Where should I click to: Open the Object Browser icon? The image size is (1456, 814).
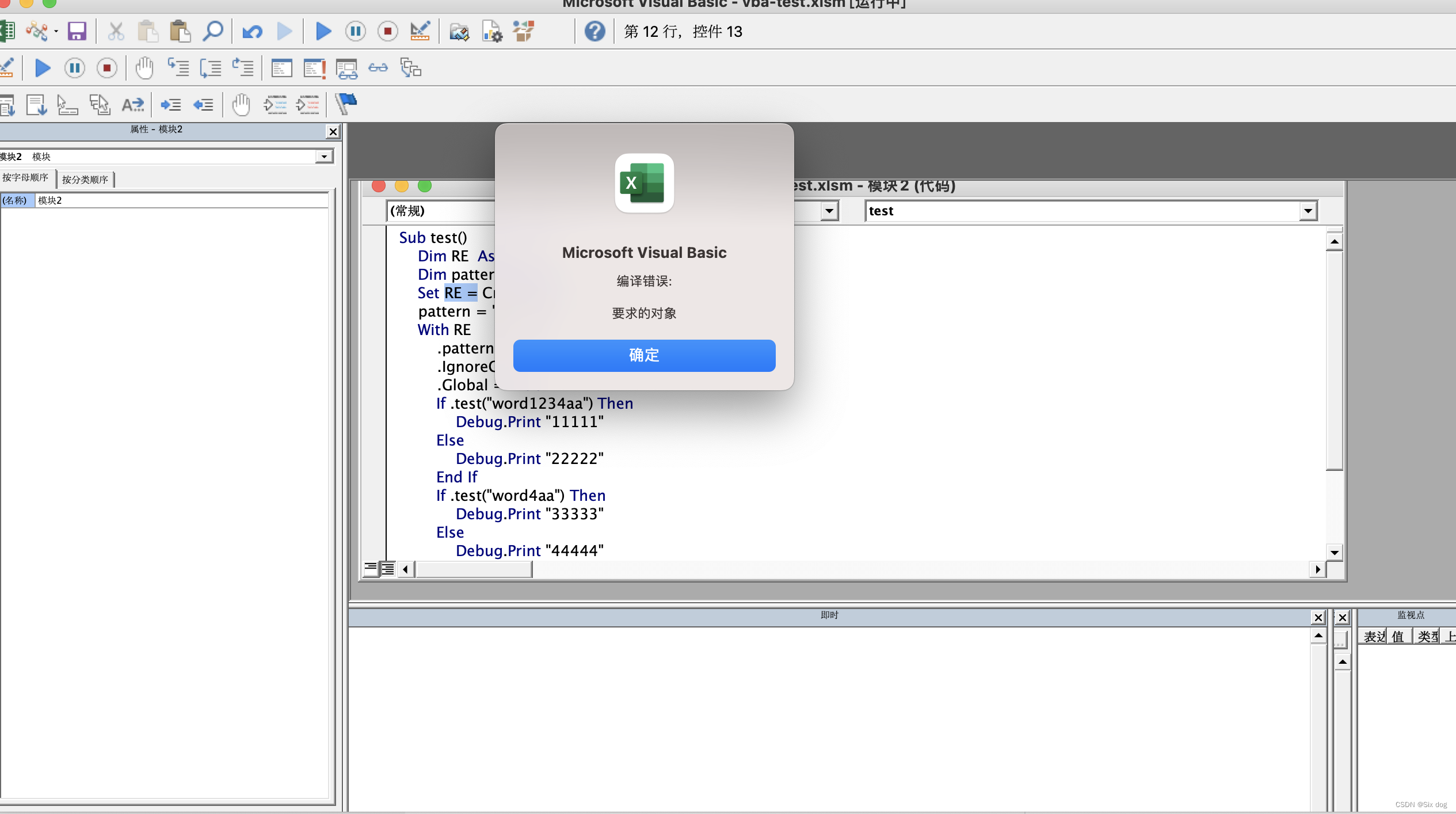click(524, 31)
